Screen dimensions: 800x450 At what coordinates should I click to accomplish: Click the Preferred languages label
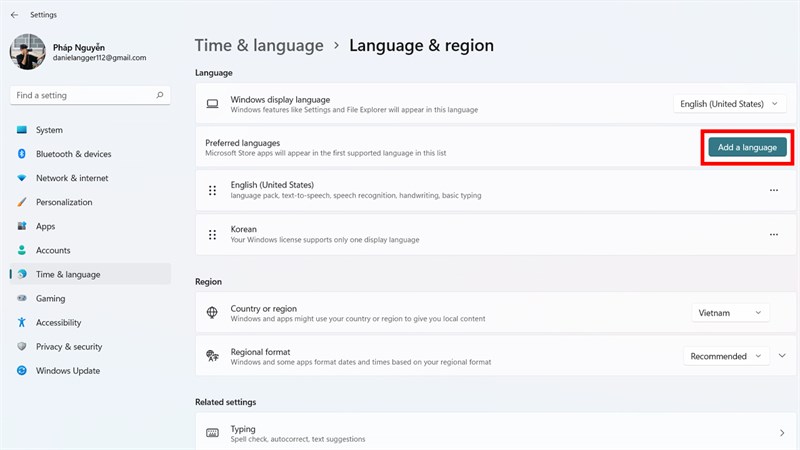point(242,143)
